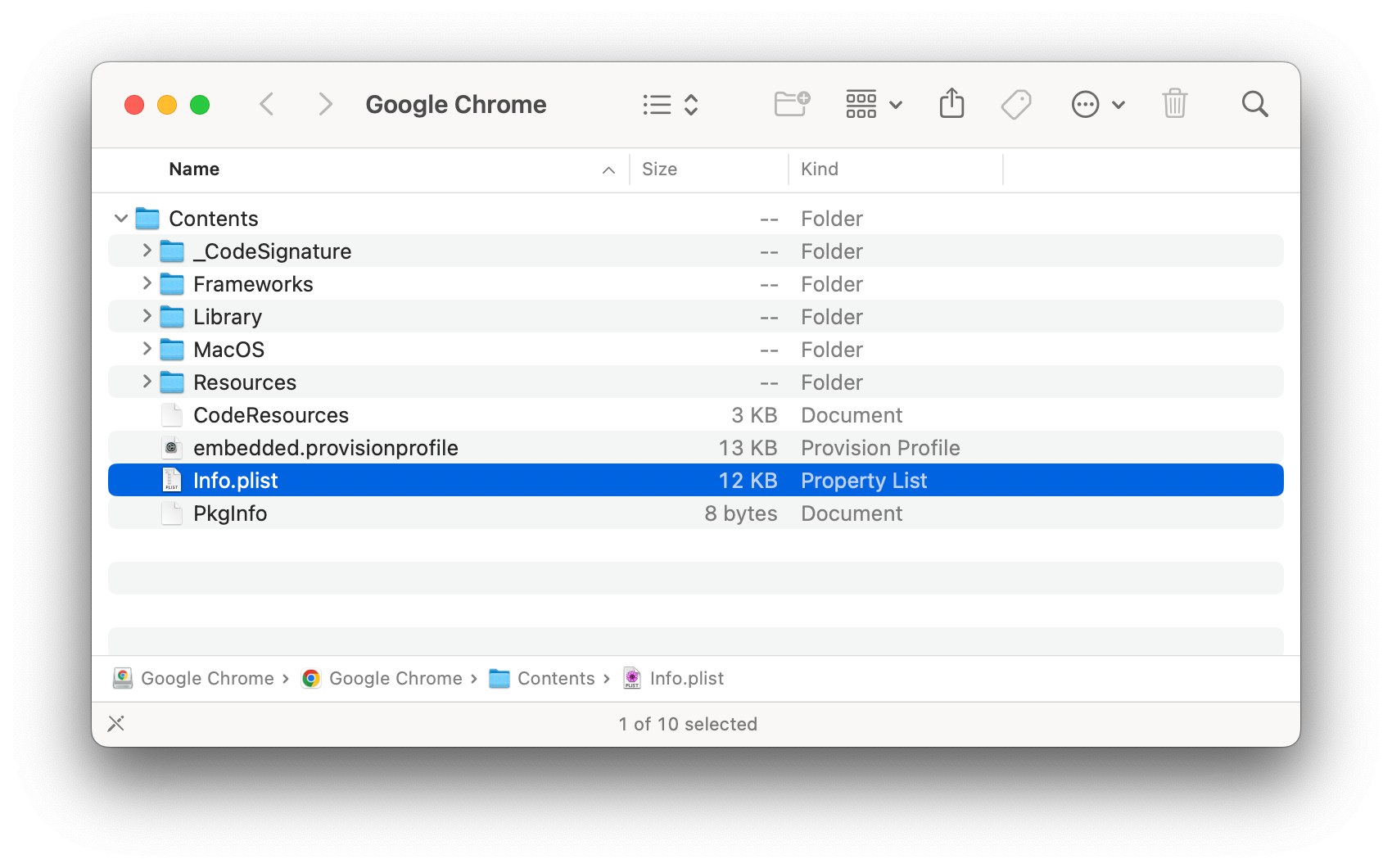Move selection to Trash icon

click(1174, 105)
